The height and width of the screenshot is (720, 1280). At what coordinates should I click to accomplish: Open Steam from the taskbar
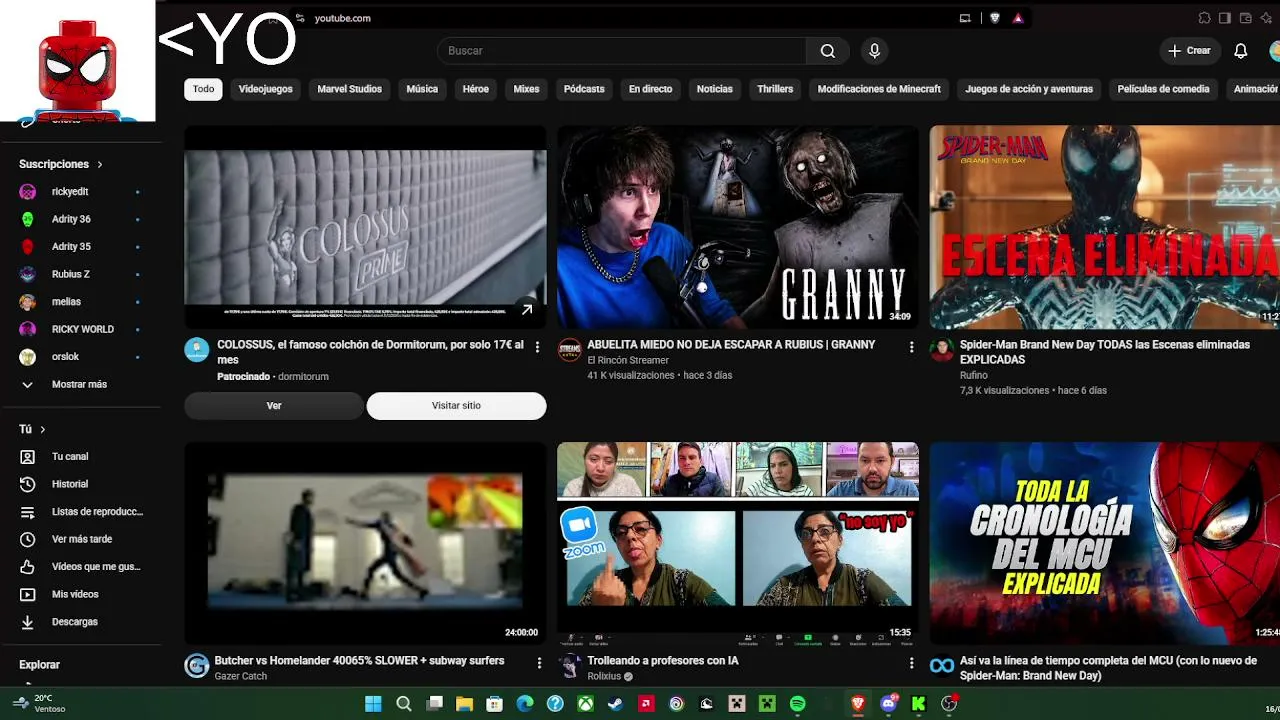[615, 704]
